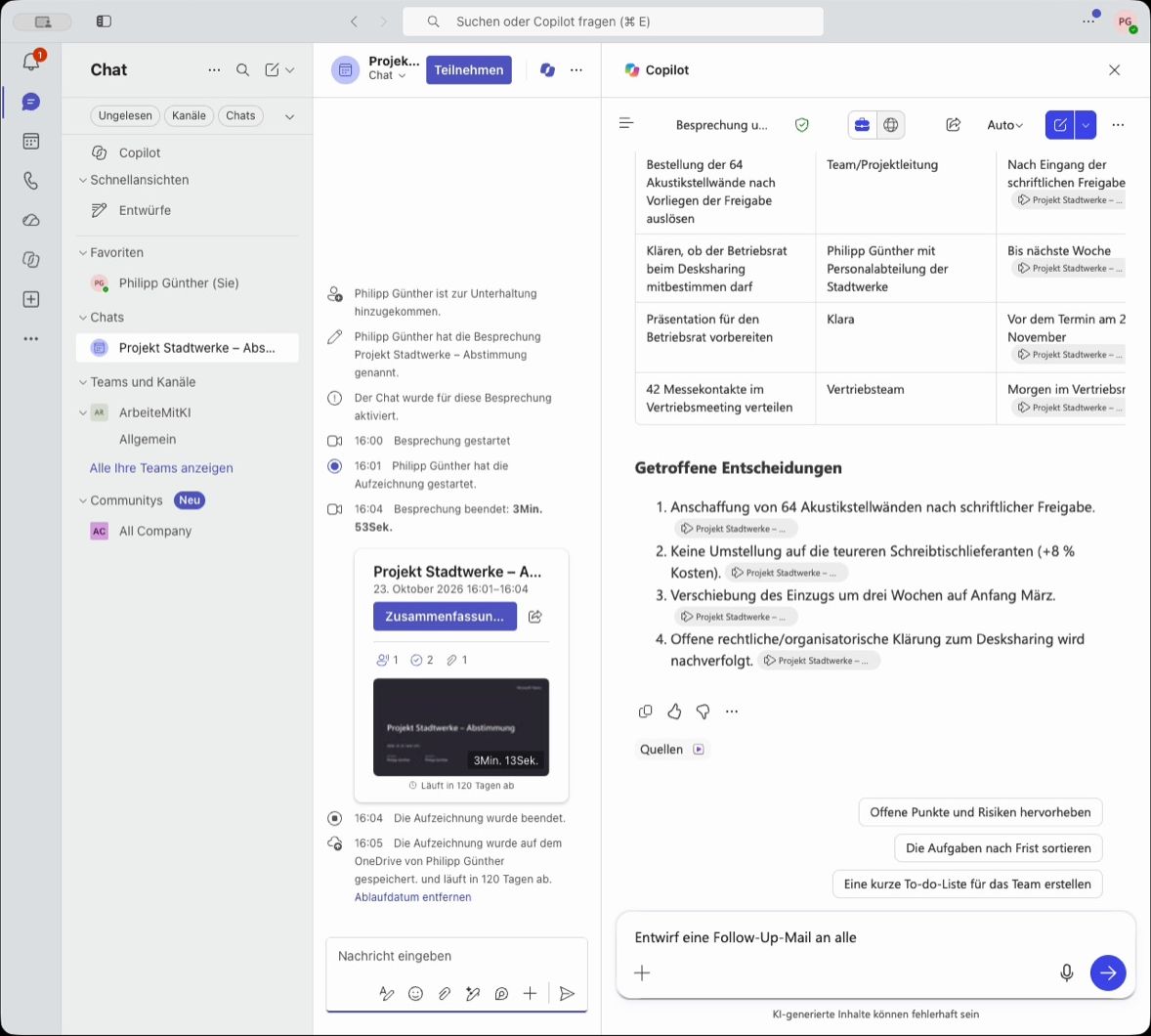Select the Work briefcase mode toggle
The image size is (1151, 1036).
point(862,125)
